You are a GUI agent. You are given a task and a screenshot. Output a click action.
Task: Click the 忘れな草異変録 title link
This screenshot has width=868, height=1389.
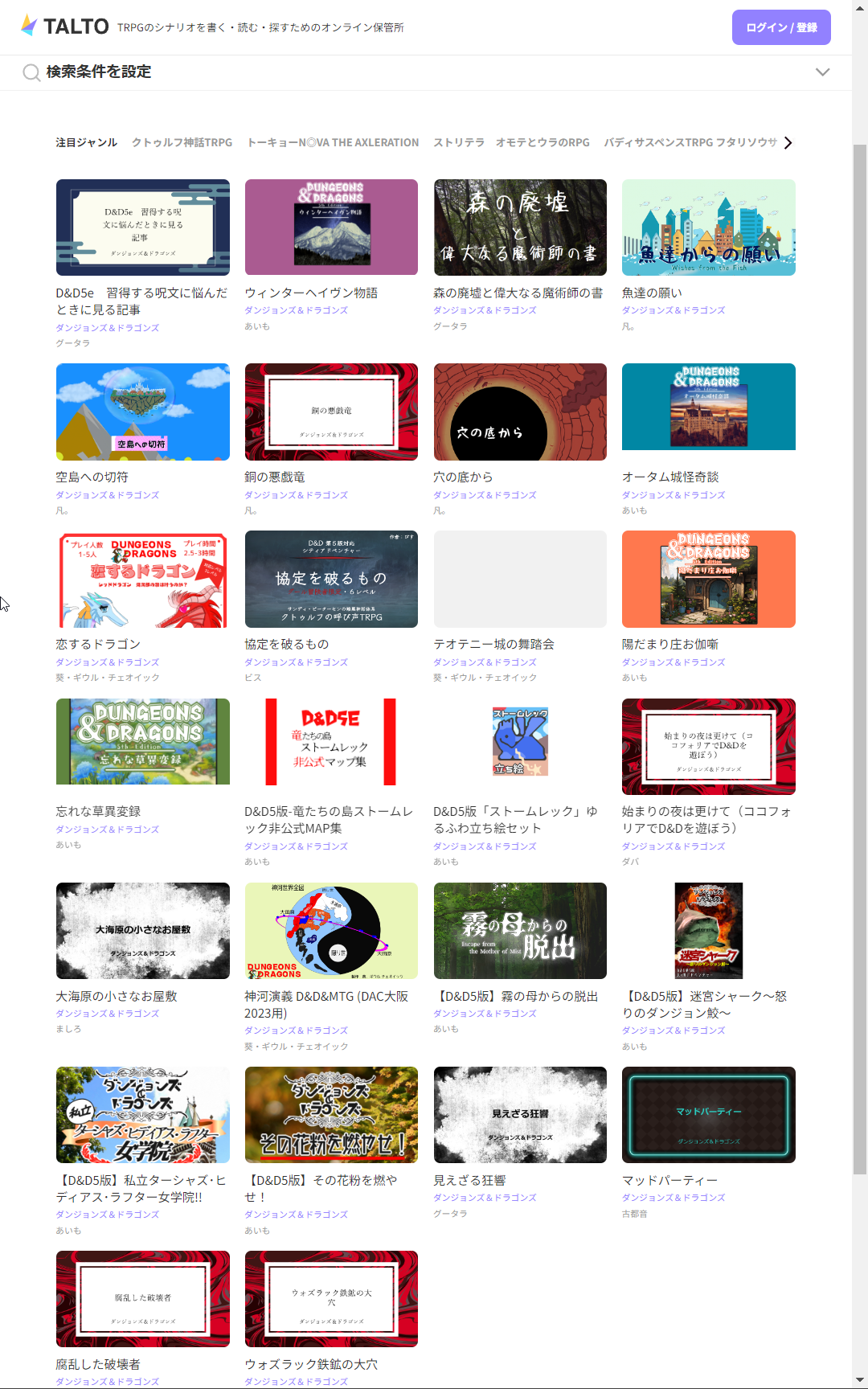click(98, 811)
